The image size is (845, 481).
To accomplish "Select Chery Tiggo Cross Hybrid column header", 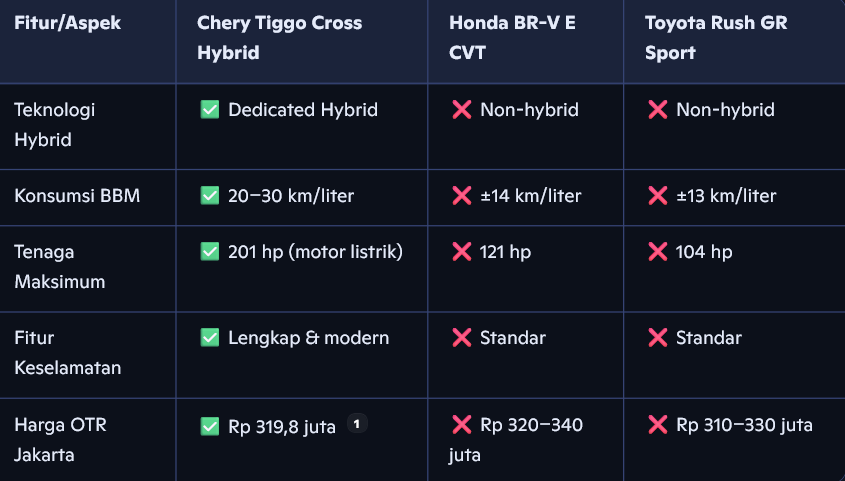I will coord(279,38).
